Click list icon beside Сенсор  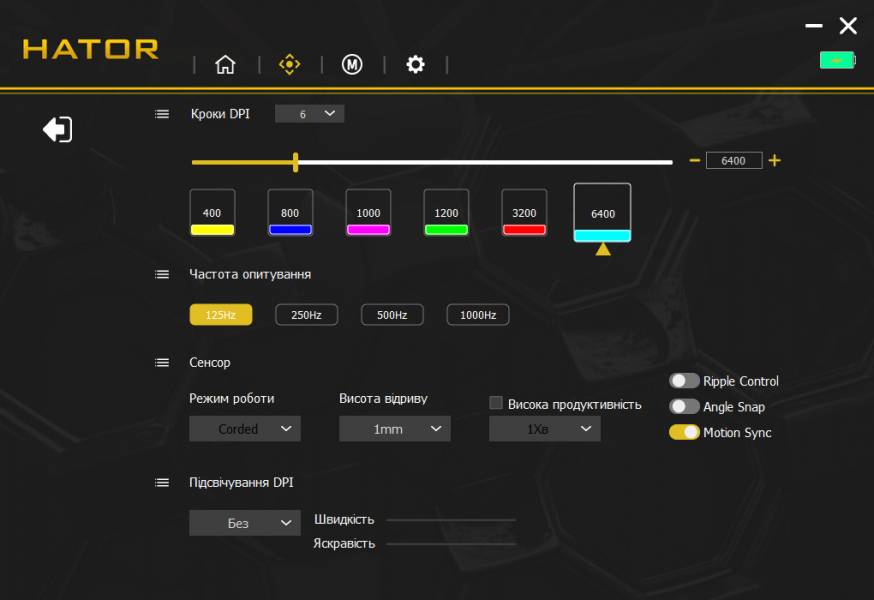pyautogui.click(x=162, y=362)
